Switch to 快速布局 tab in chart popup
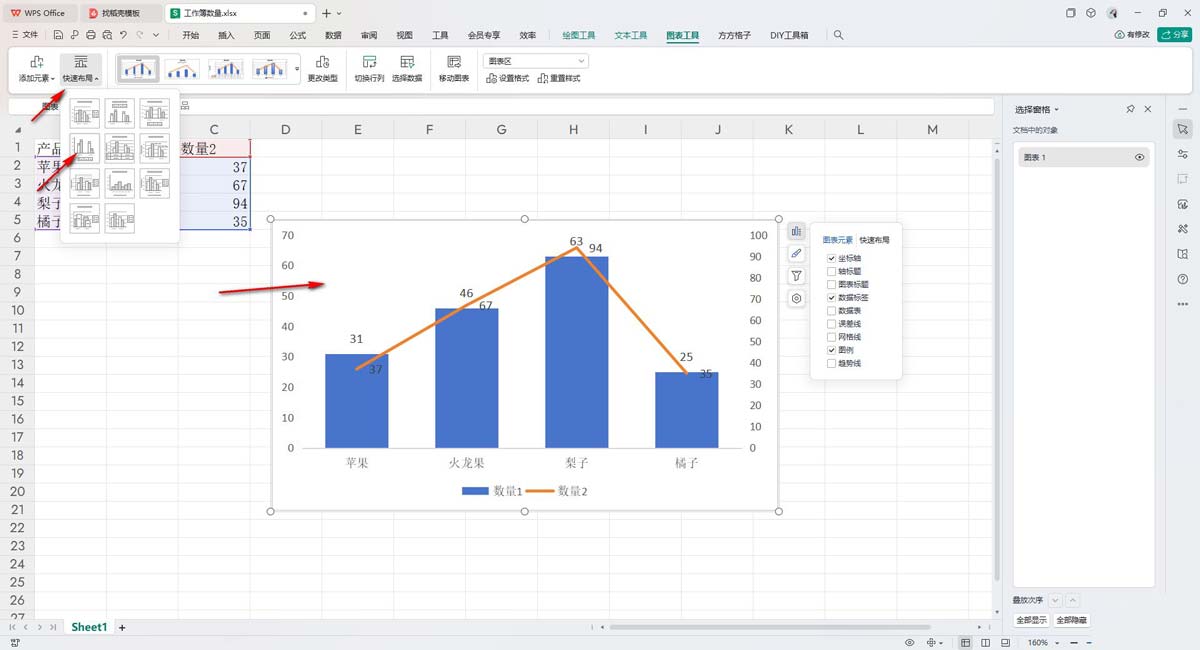 (875, 240)
